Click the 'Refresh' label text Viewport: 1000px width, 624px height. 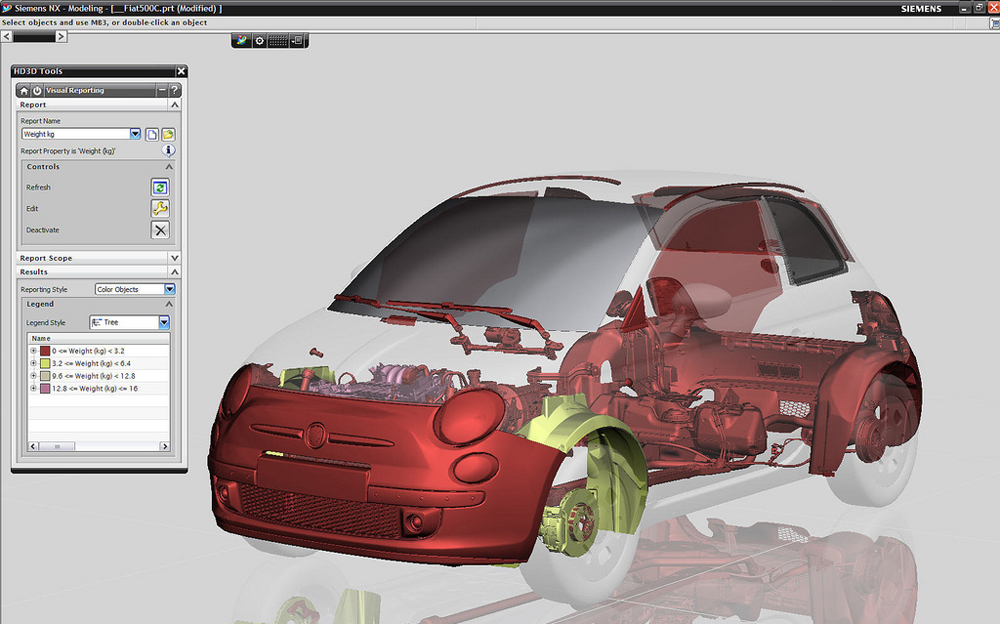[38, 188]
